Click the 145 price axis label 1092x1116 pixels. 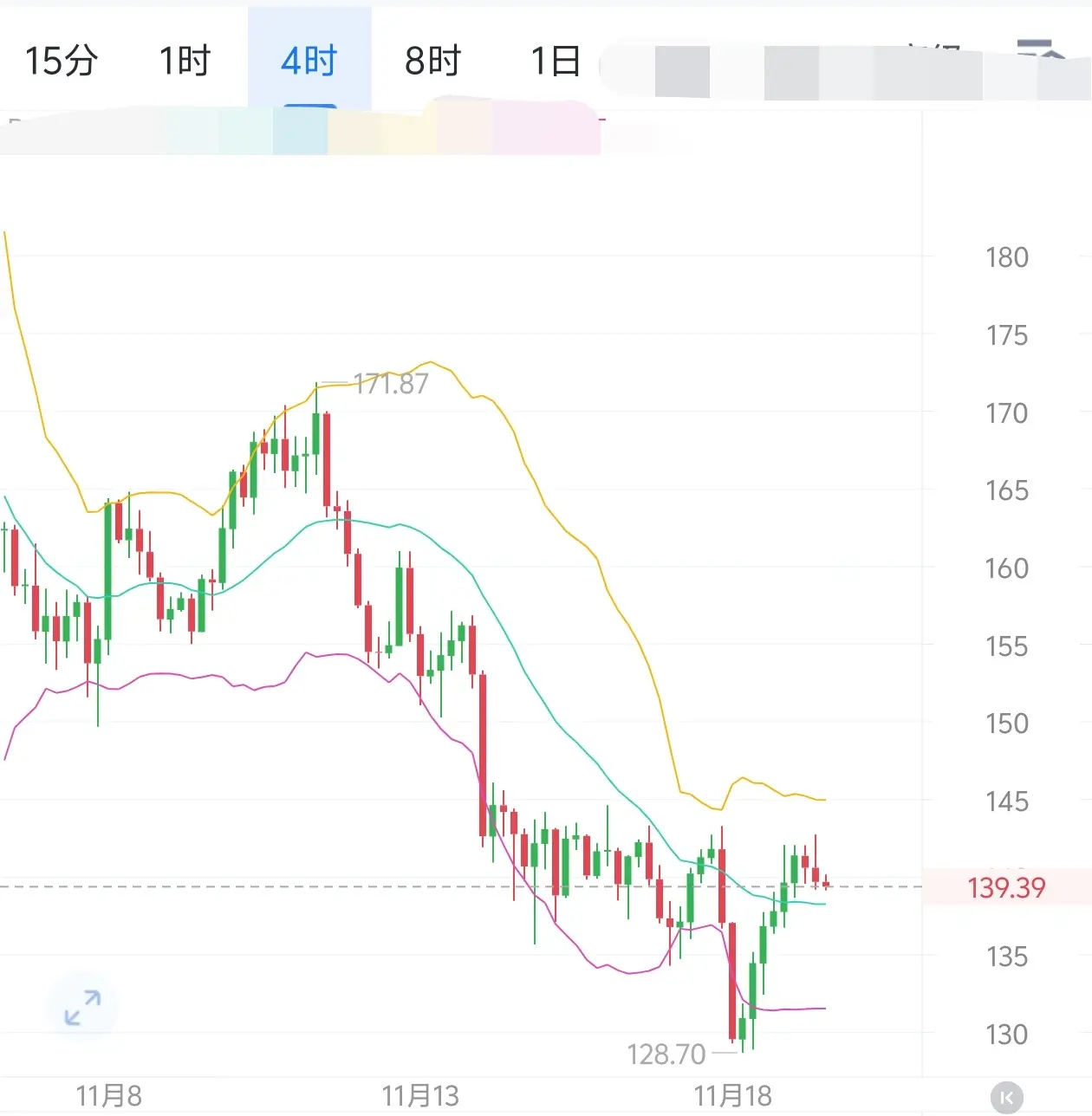point(1006,801)
